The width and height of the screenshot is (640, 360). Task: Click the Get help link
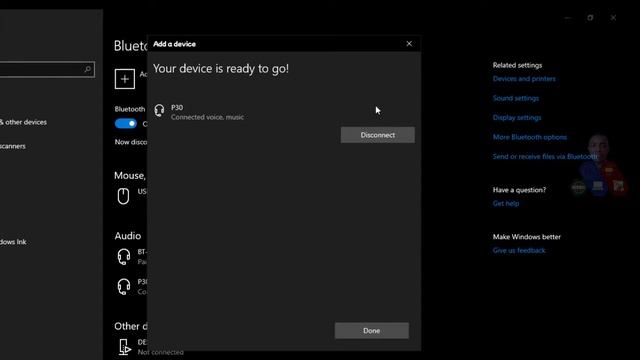pyautogui.click(x=506, y=203)
